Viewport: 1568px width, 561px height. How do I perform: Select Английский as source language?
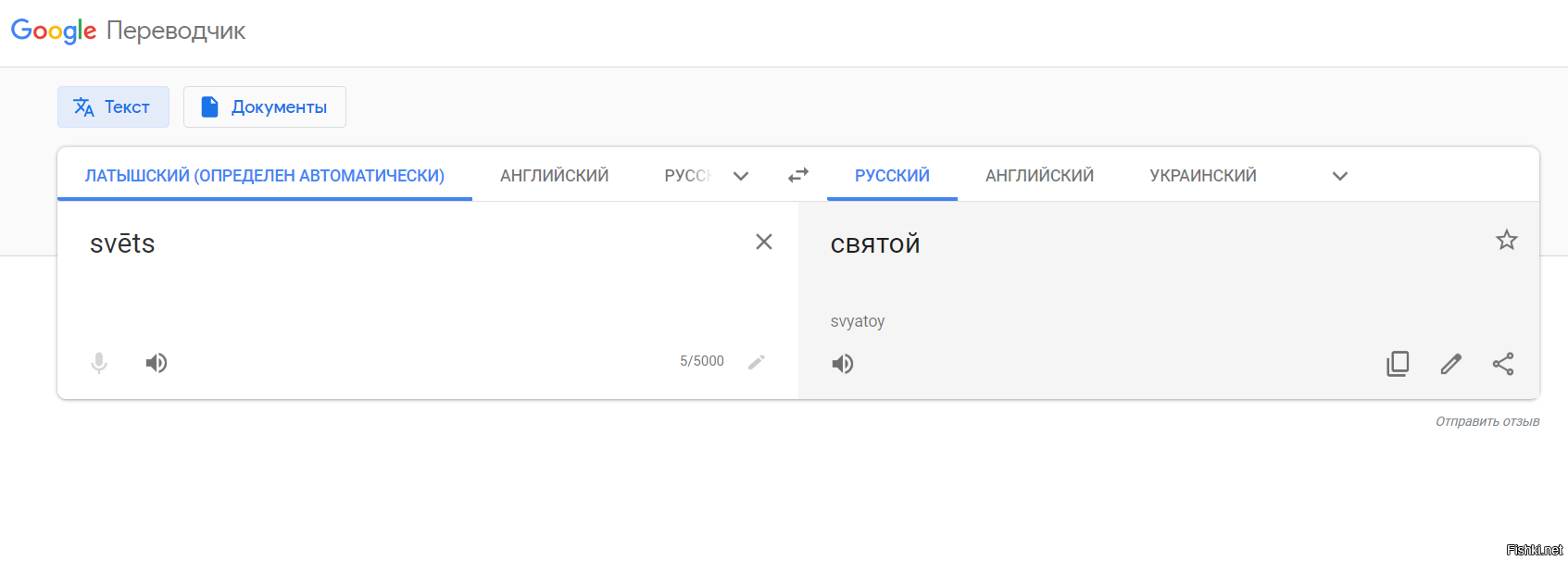(554, 176)
